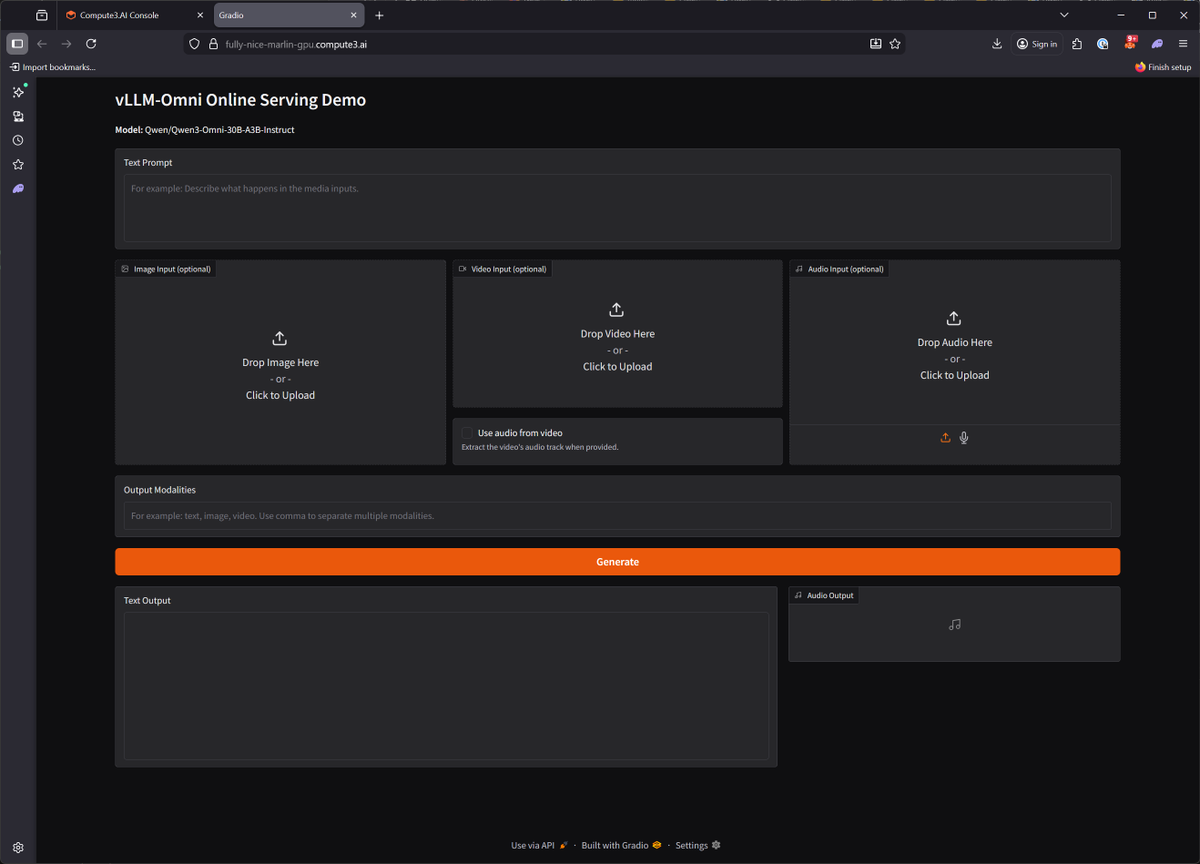
Task: Click upload icon in Audio Input drop area
Action: click(954, 318)
